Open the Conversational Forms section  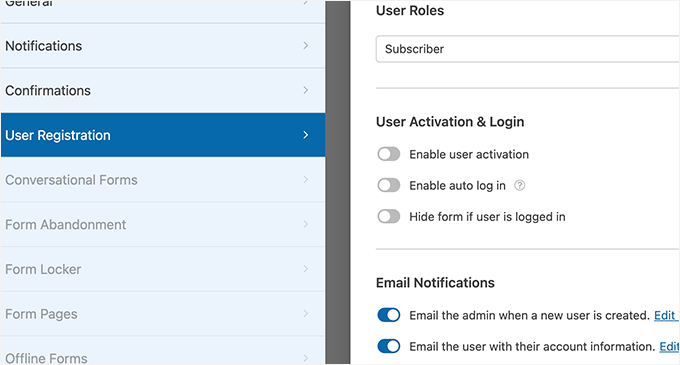tap(163, 179)
